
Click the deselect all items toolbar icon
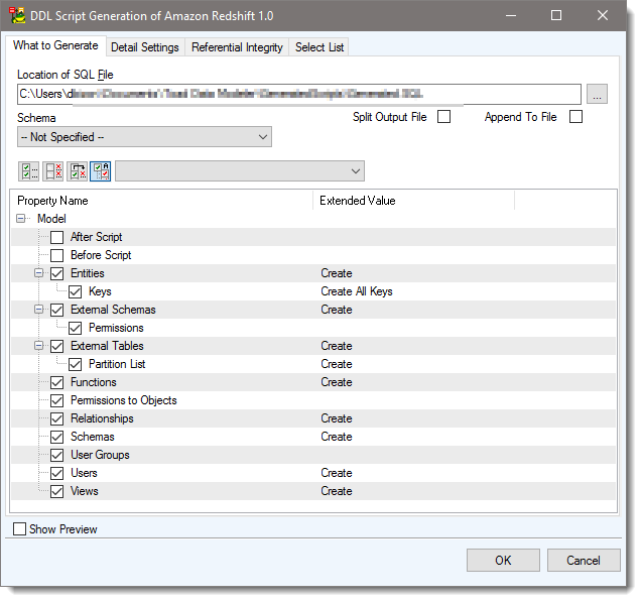(x=52, y=171)
